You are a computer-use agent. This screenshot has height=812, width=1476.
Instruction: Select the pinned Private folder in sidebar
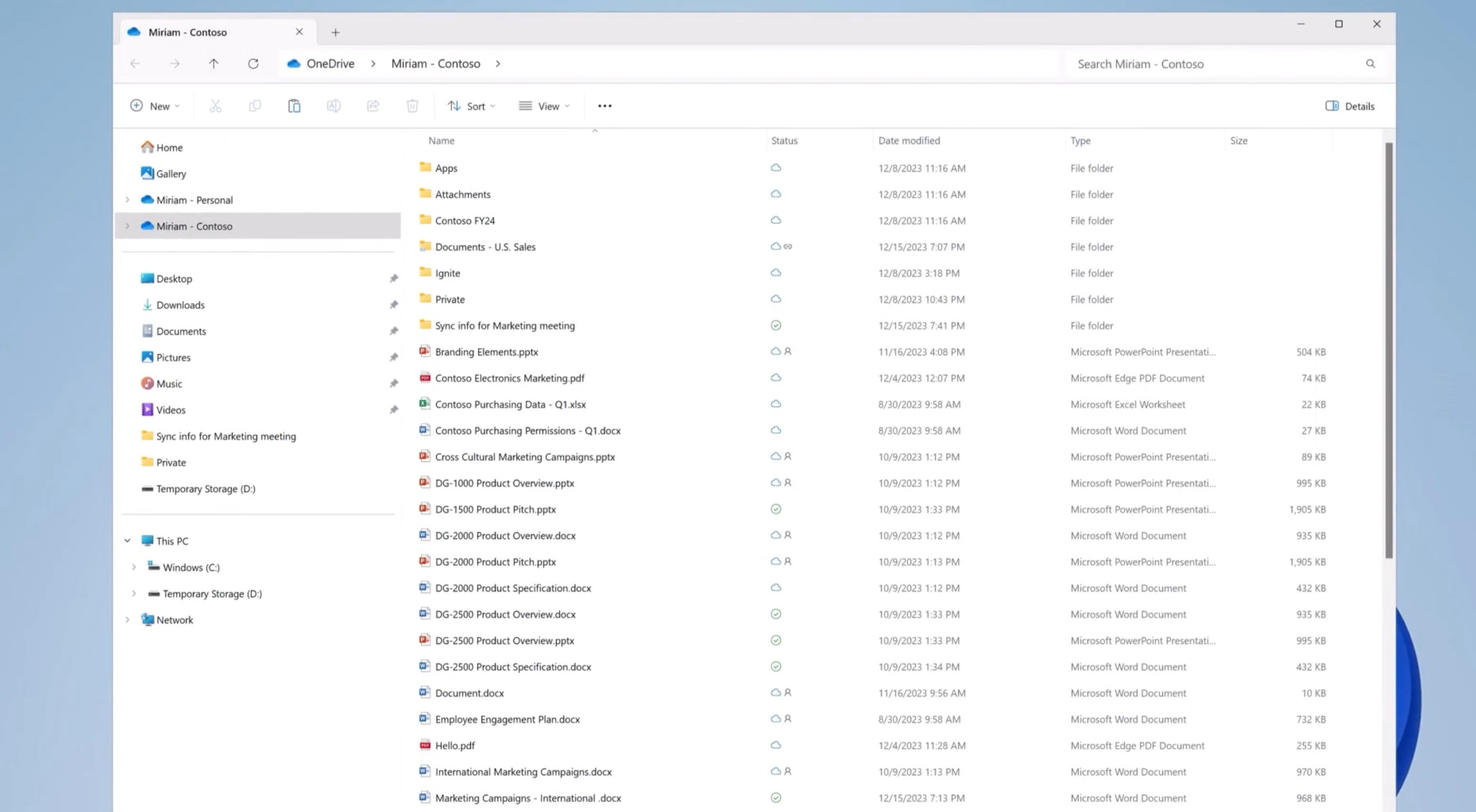(164, 462)
